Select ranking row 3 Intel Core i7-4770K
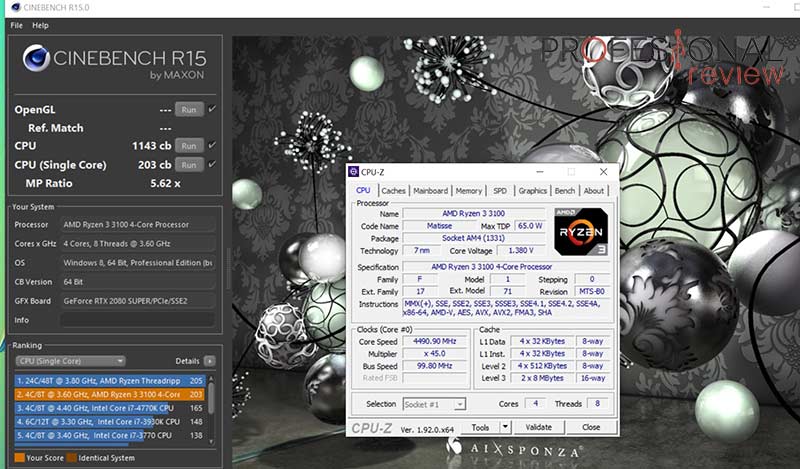The width and height of the screenshot is (800, 469). (110, 408)
